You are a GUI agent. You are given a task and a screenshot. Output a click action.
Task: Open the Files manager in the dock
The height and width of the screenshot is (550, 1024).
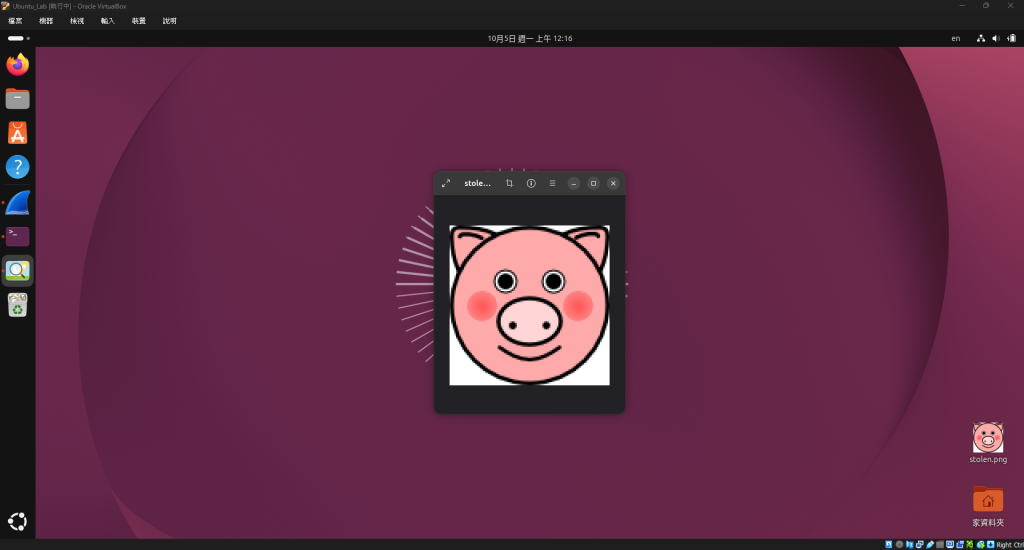[18, 99]
